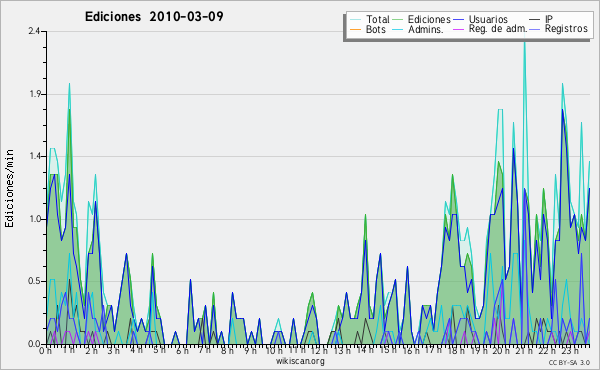Click the '12 h' x-axis label

(319, 350)
